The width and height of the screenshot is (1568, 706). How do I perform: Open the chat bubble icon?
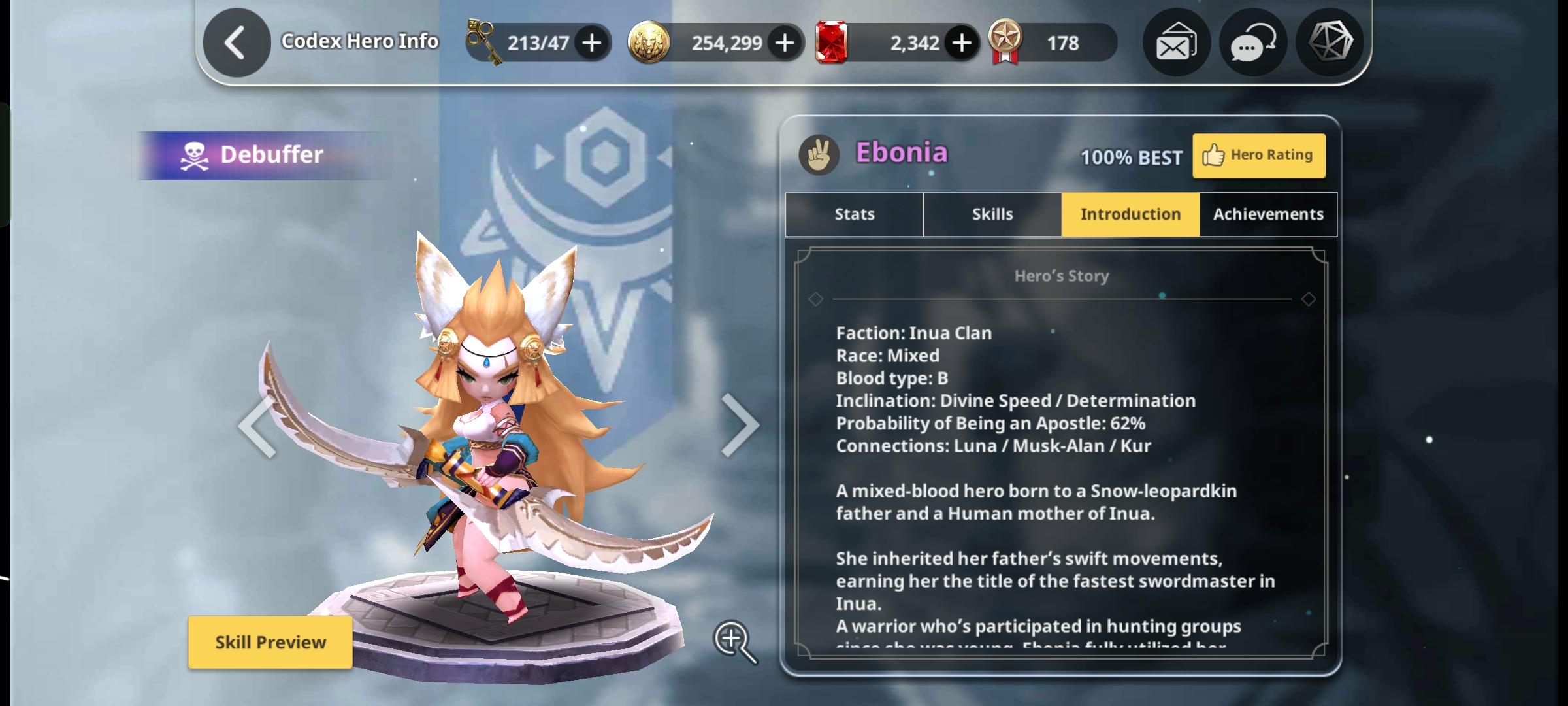pos(1253,43)
